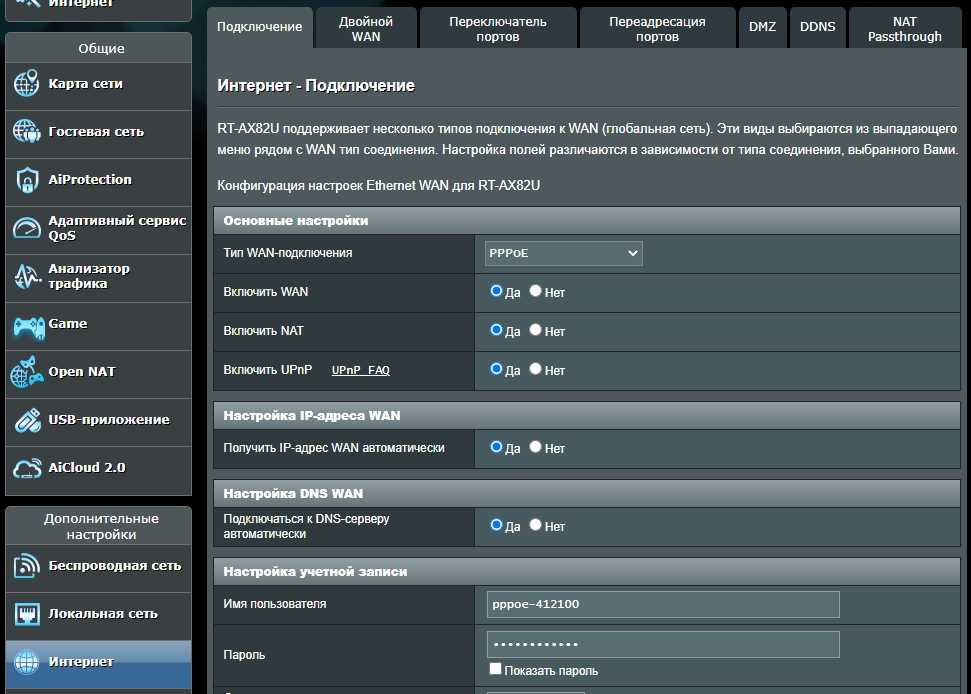Open the USB-приложение icon
The width and height of the screenshot is (971, 694).
pos(28,420)
